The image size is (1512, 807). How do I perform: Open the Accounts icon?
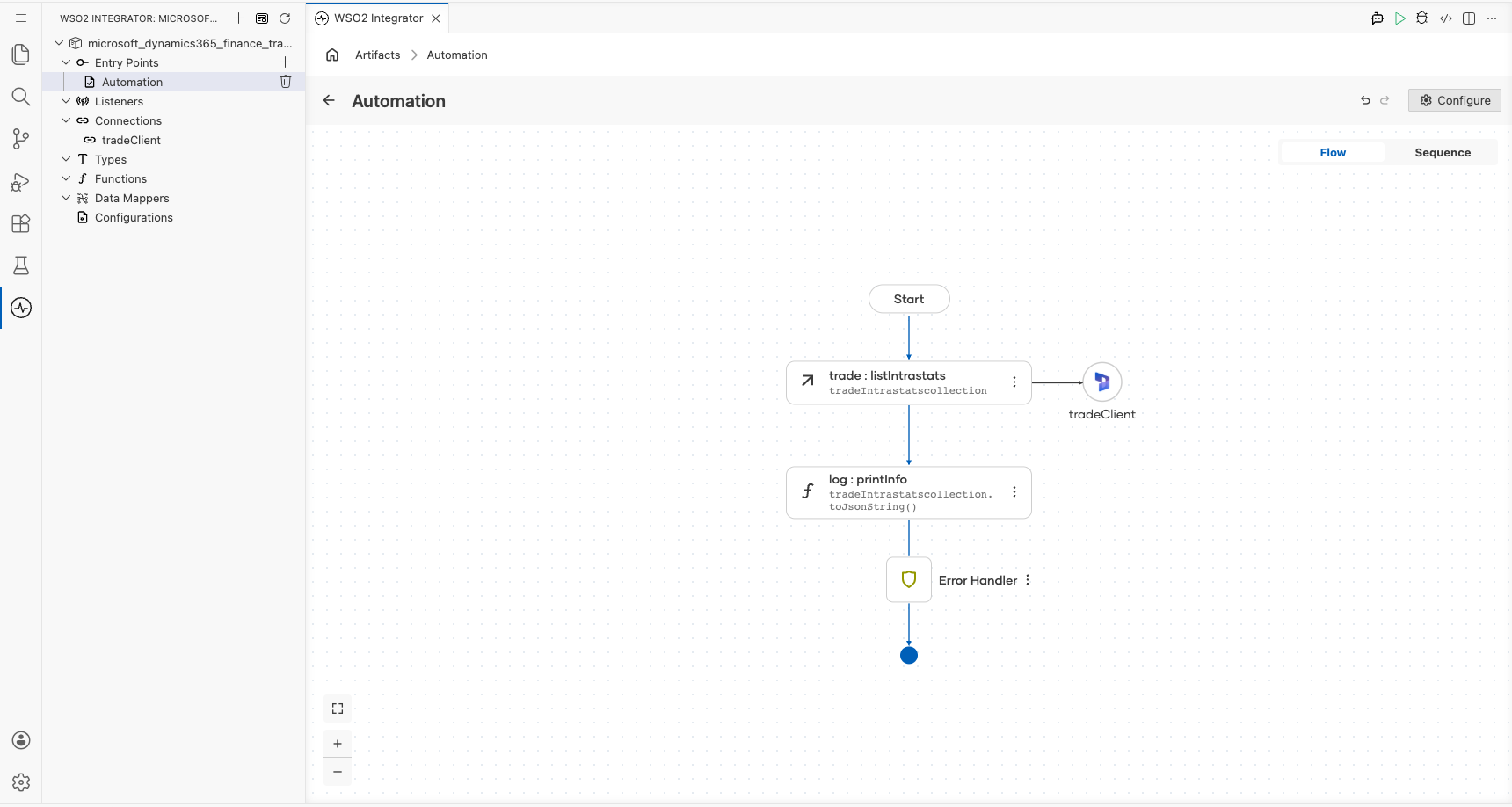tap(21, 740)
